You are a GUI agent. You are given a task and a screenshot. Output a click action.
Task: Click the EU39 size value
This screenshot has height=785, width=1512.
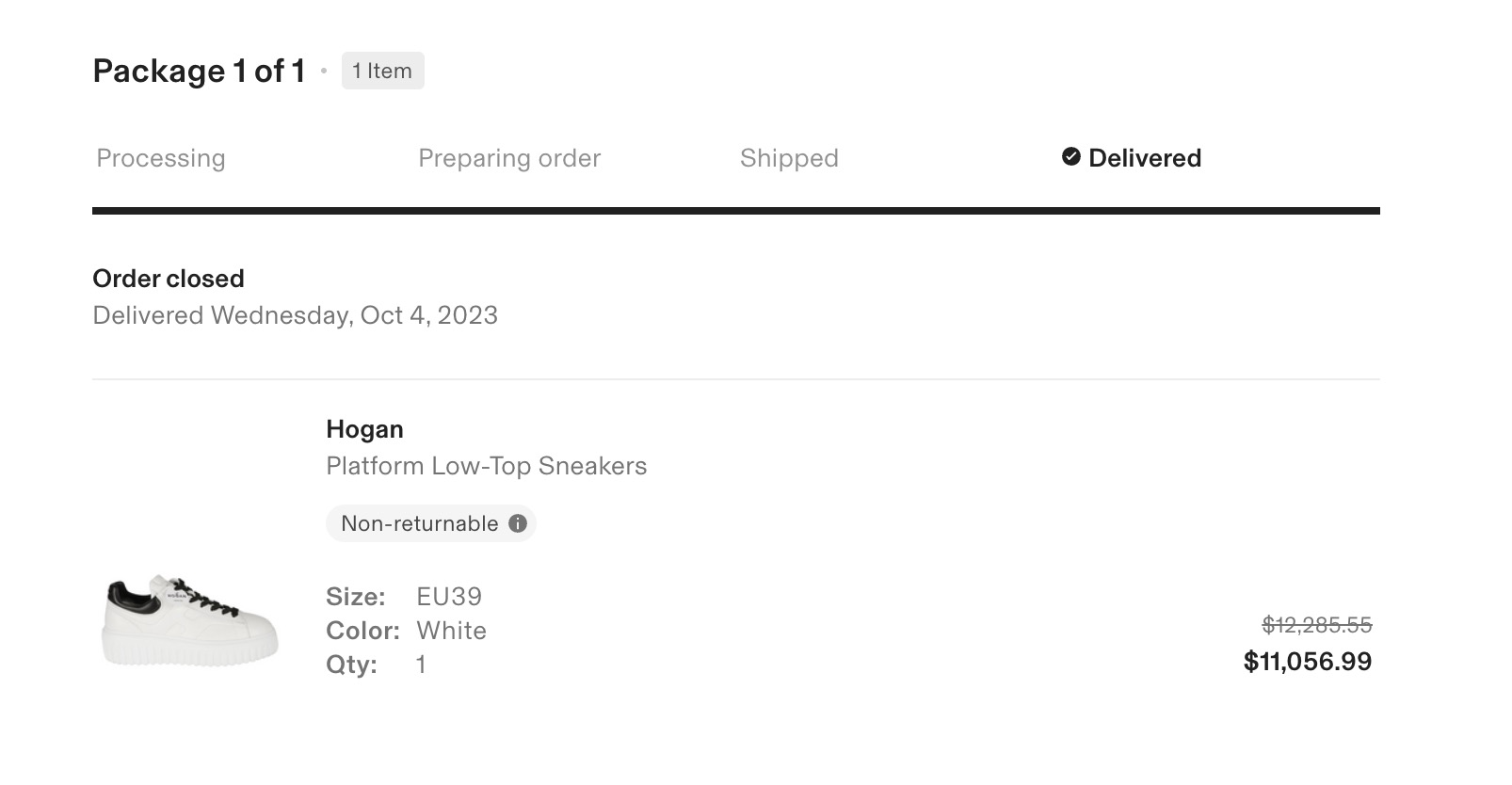pos(449,597)
